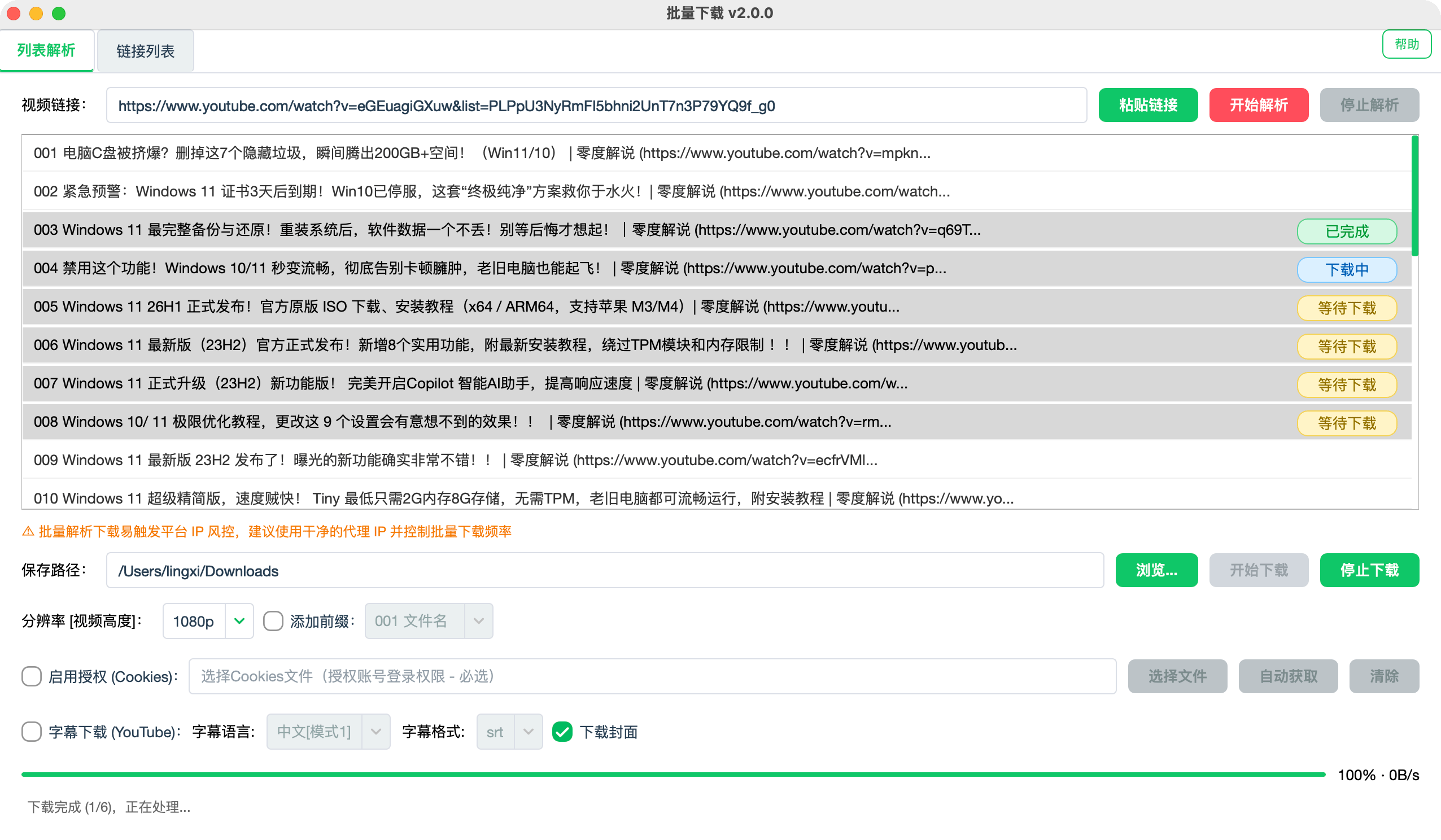Click the 浏览... browse button
Image resolution: width=1441 pixels, height=840 pixels.
tap(1156, 570)
